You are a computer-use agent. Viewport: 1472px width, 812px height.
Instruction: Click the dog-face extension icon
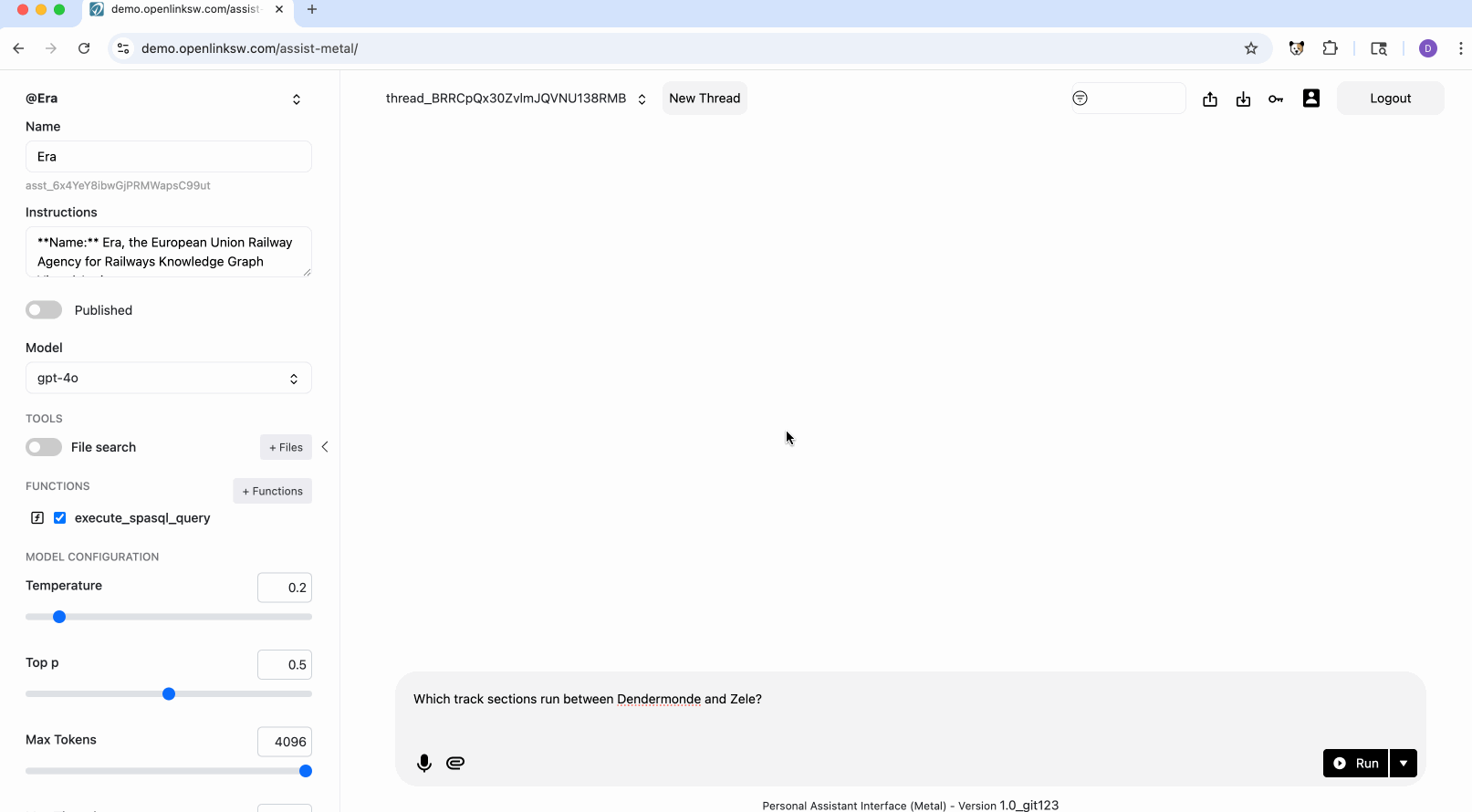(x=1297, y=48)
